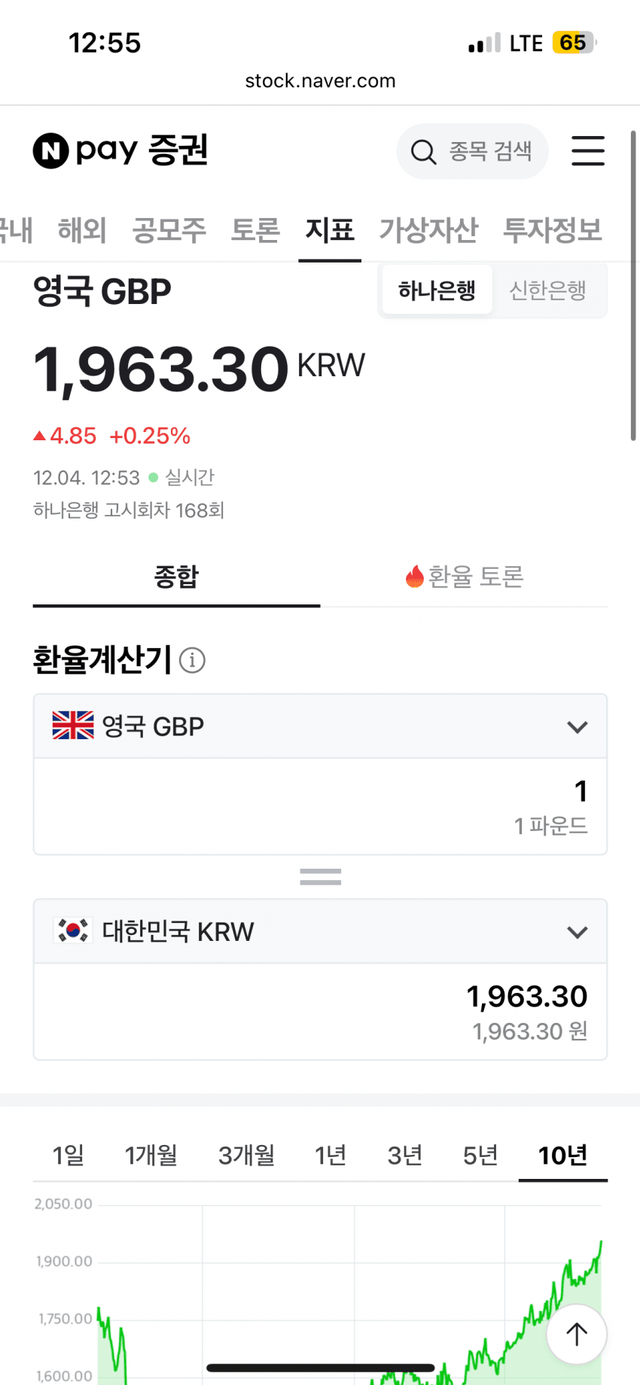Viewport: 640px width, 1385px height.
Task: Tap the 환율계산기 info icon
Action: pyautogui.click(x=192, y=660)
